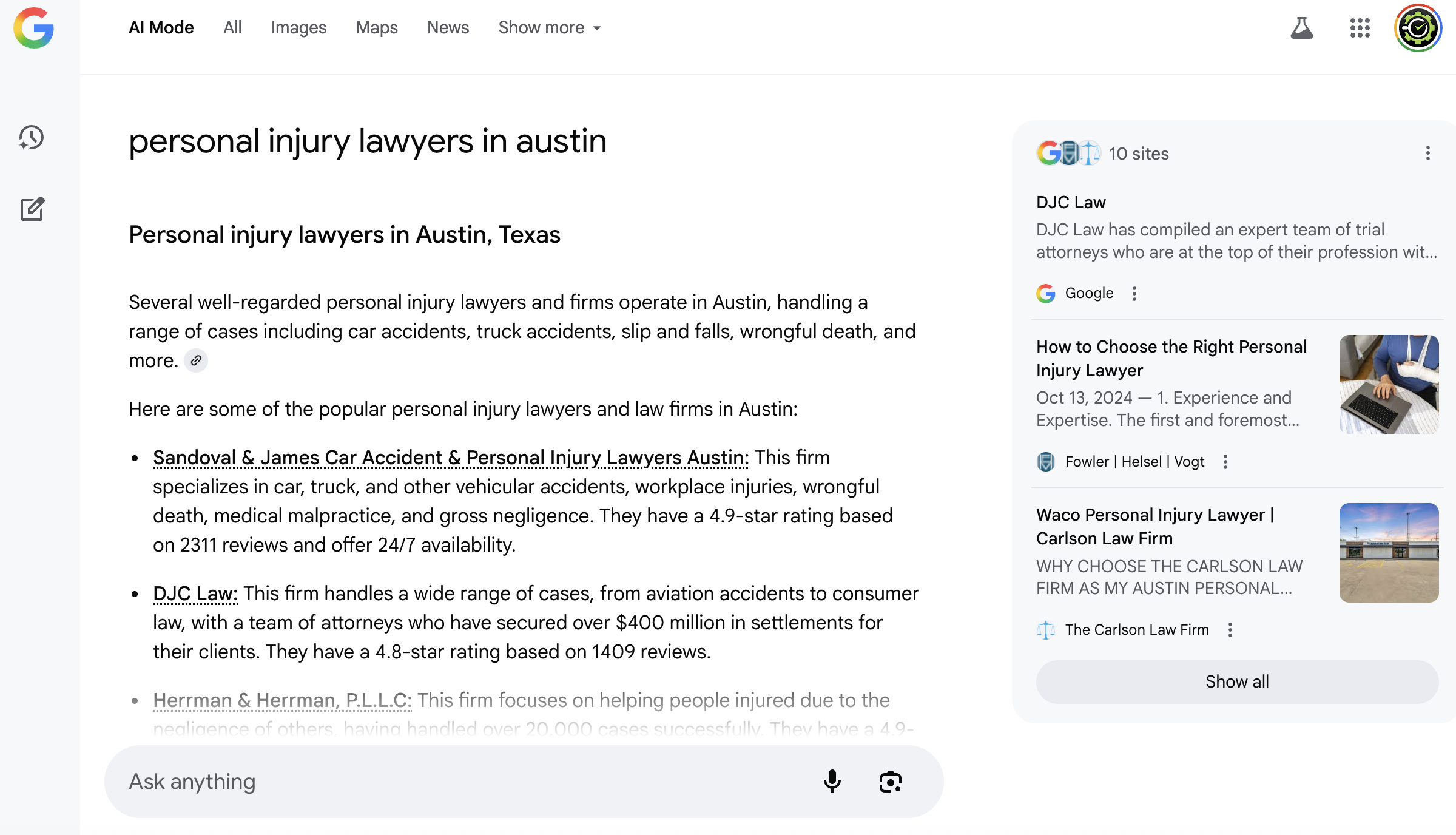Open the options menu next to the Google source
Viewport: 1456px width, 835px height.
click(1134, 294)
